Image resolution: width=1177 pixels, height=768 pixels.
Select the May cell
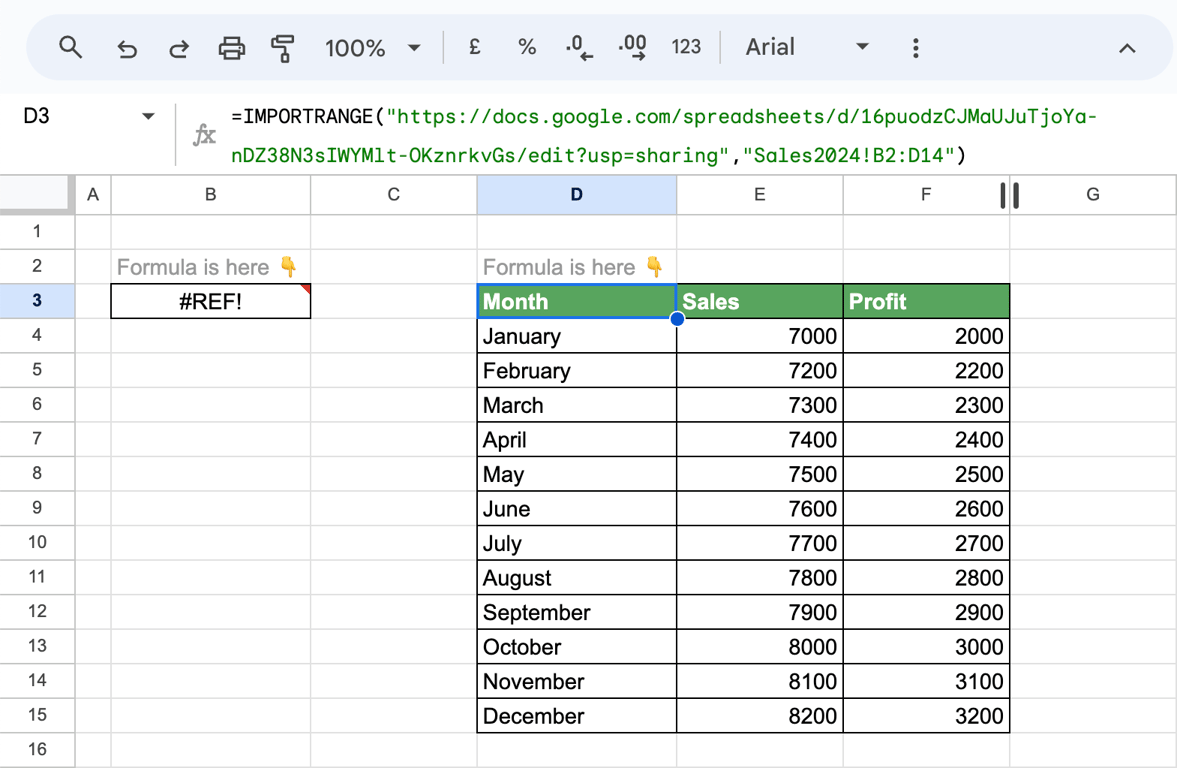[576, 474]
